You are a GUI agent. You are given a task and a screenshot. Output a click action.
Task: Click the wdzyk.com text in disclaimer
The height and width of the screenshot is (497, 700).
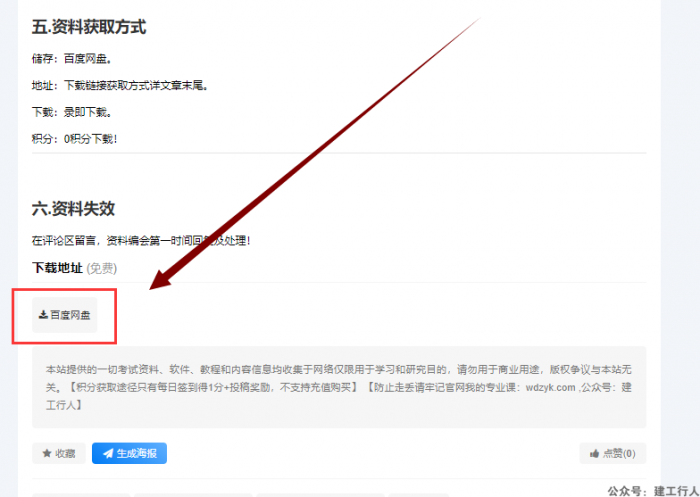pos(550,387)
